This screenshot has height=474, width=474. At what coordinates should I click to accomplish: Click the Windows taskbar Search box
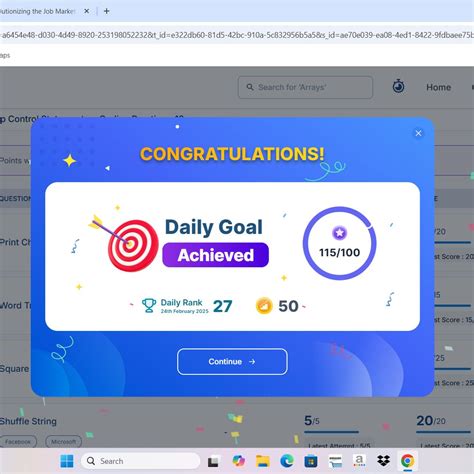[x=140, y=461]
